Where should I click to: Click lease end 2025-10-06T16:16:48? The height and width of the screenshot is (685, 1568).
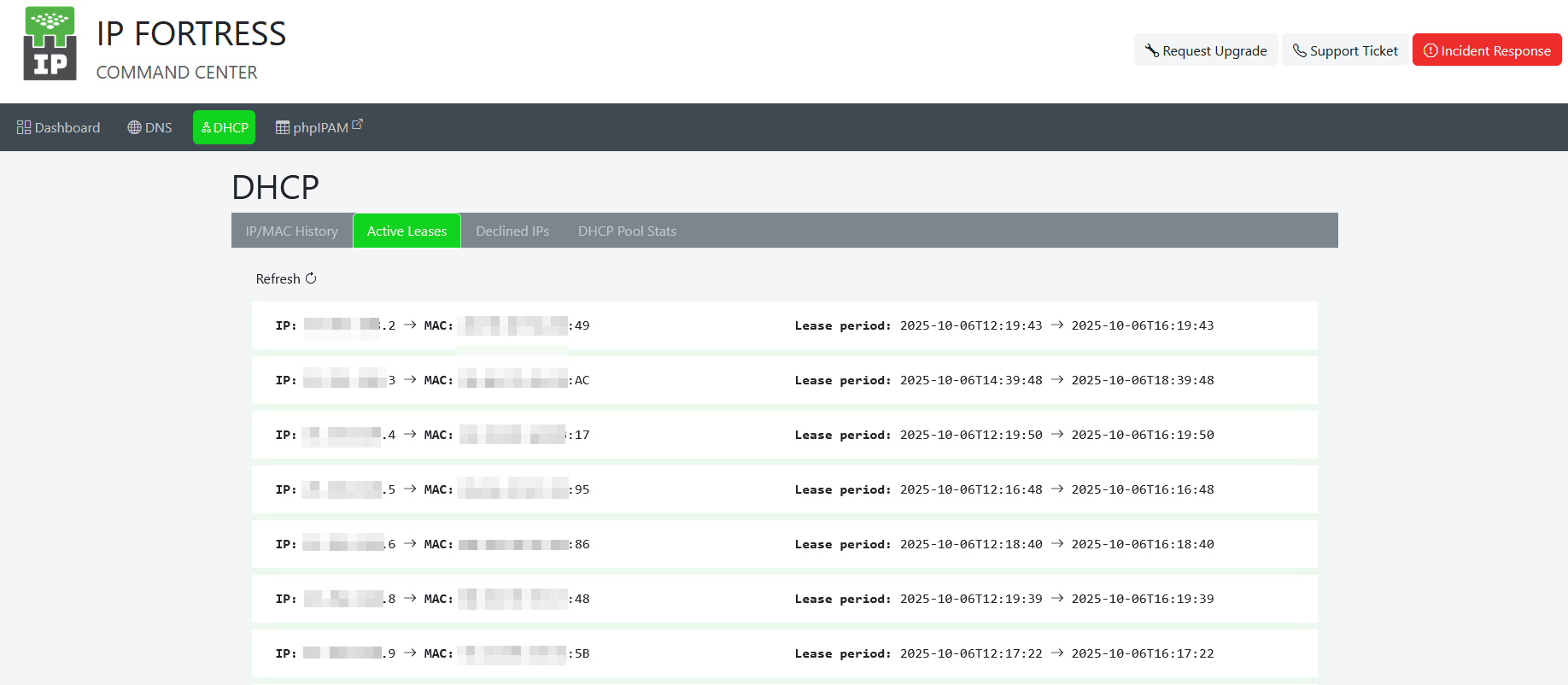[1143, 489]
